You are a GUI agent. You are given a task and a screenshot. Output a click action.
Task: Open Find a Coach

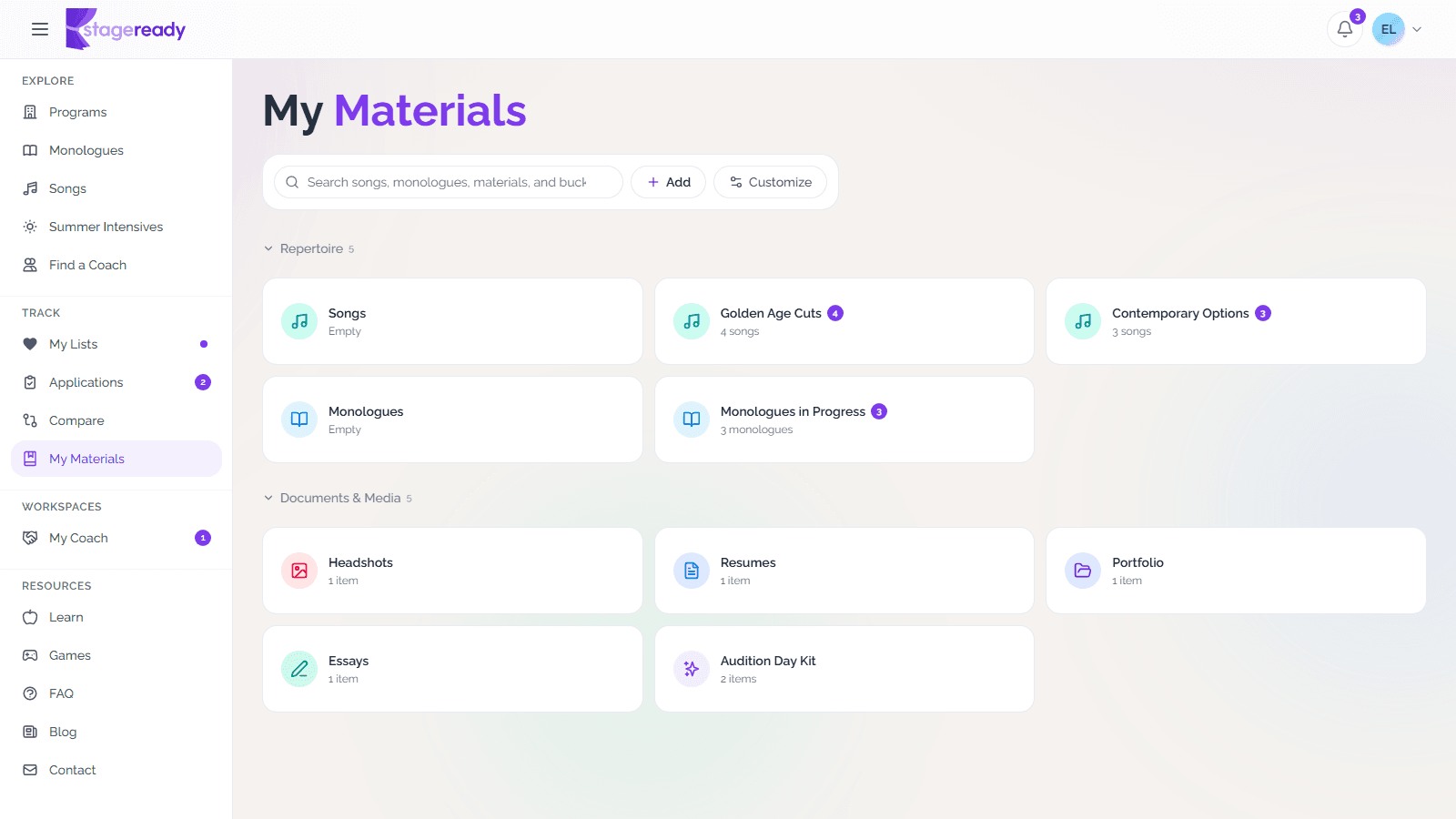116,265
